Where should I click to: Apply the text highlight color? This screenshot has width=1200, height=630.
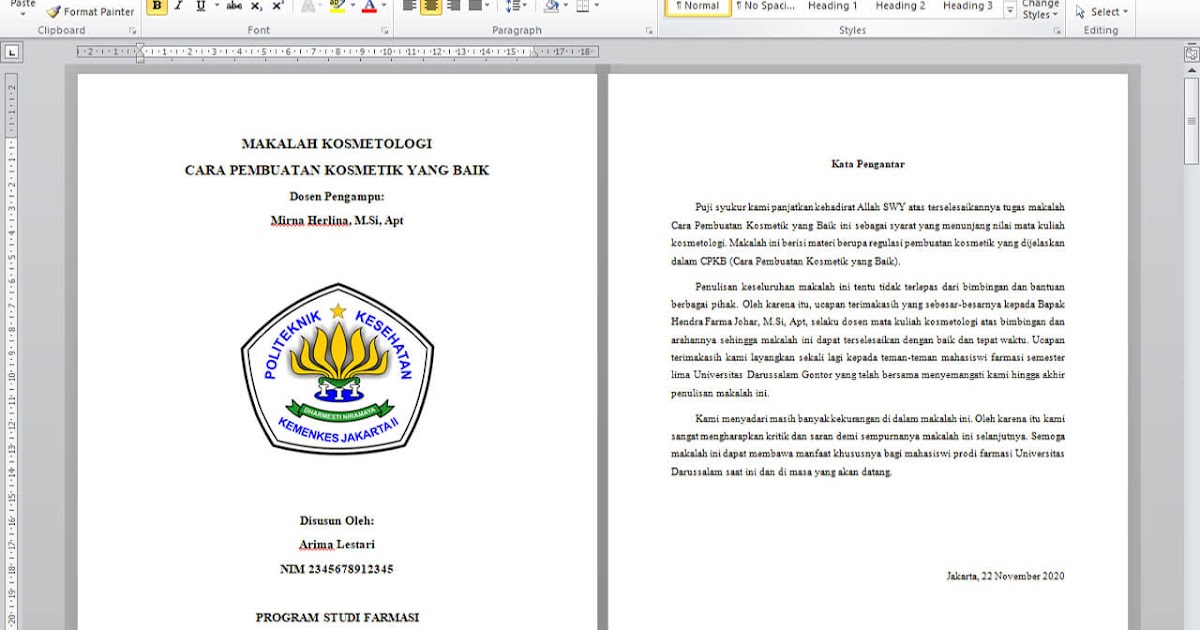tap(337, 6)
